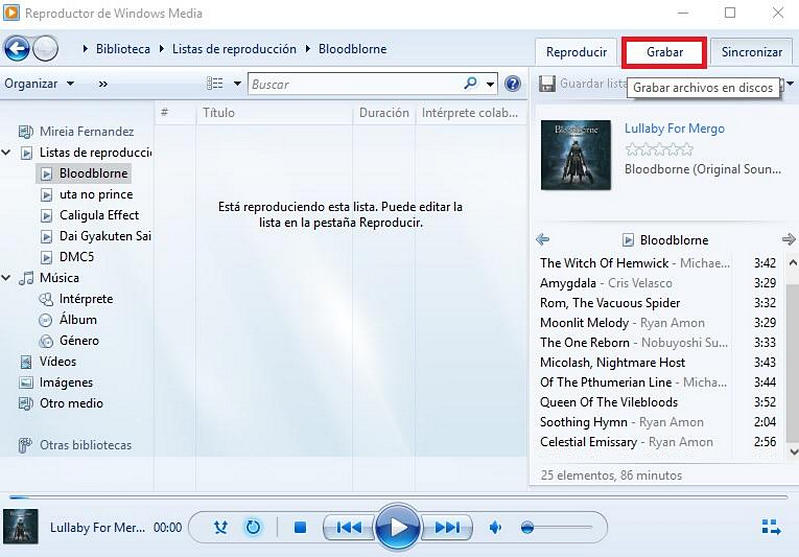Switch to the Grabar tab
The height and width of the screenshot is (557, 799).
coord(664,52)
